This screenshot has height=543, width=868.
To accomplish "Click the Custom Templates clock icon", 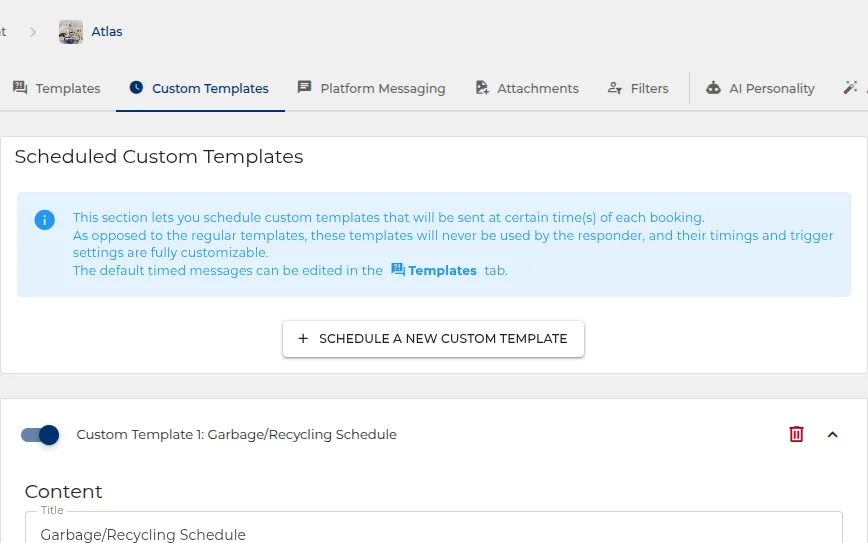I will click(136, 87).
